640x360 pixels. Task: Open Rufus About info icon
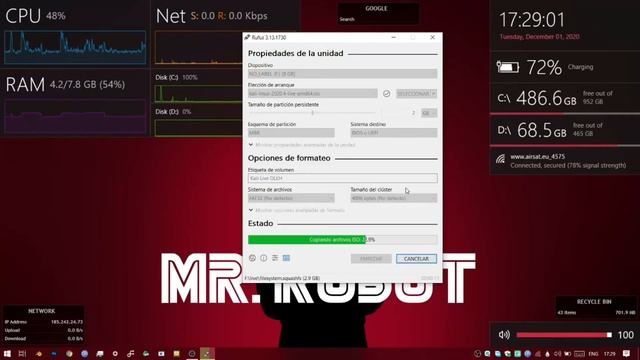tap(264, 258)
